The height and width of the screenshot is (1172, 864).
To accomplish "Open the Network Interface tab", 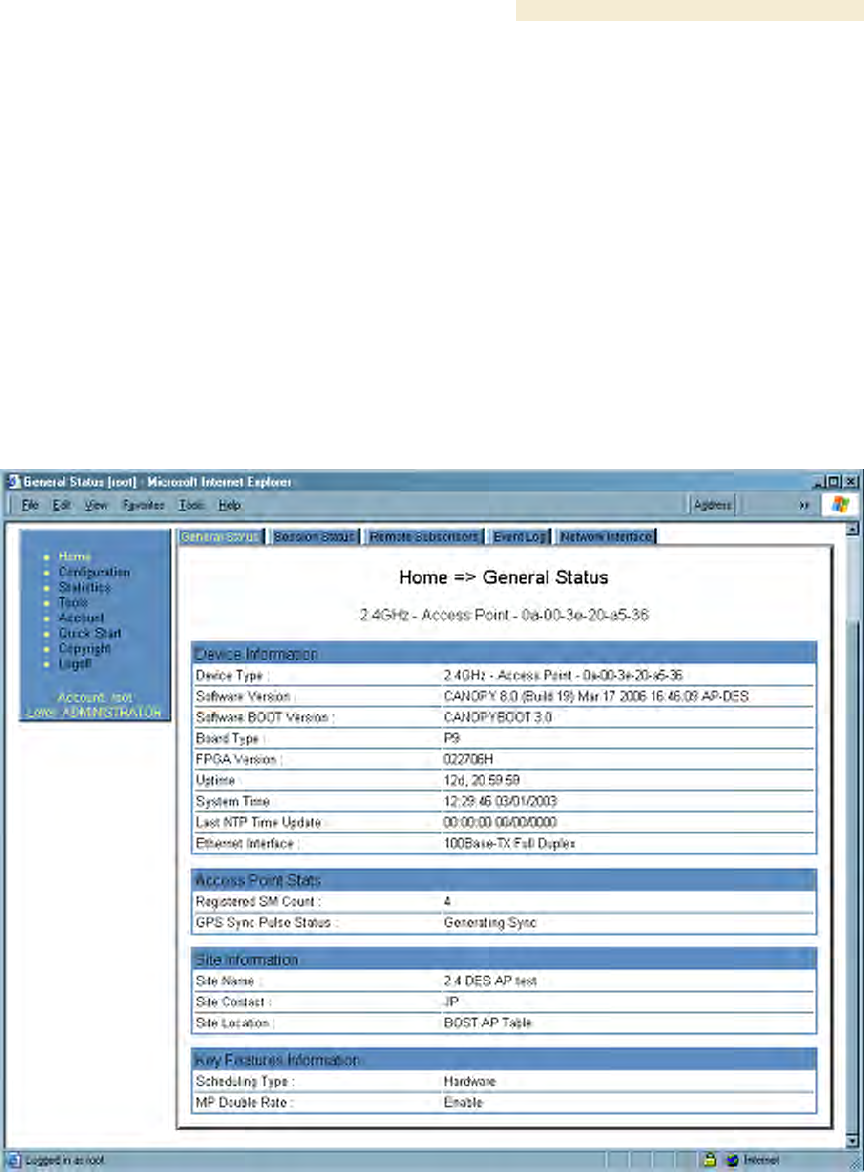I will point(606,537).
